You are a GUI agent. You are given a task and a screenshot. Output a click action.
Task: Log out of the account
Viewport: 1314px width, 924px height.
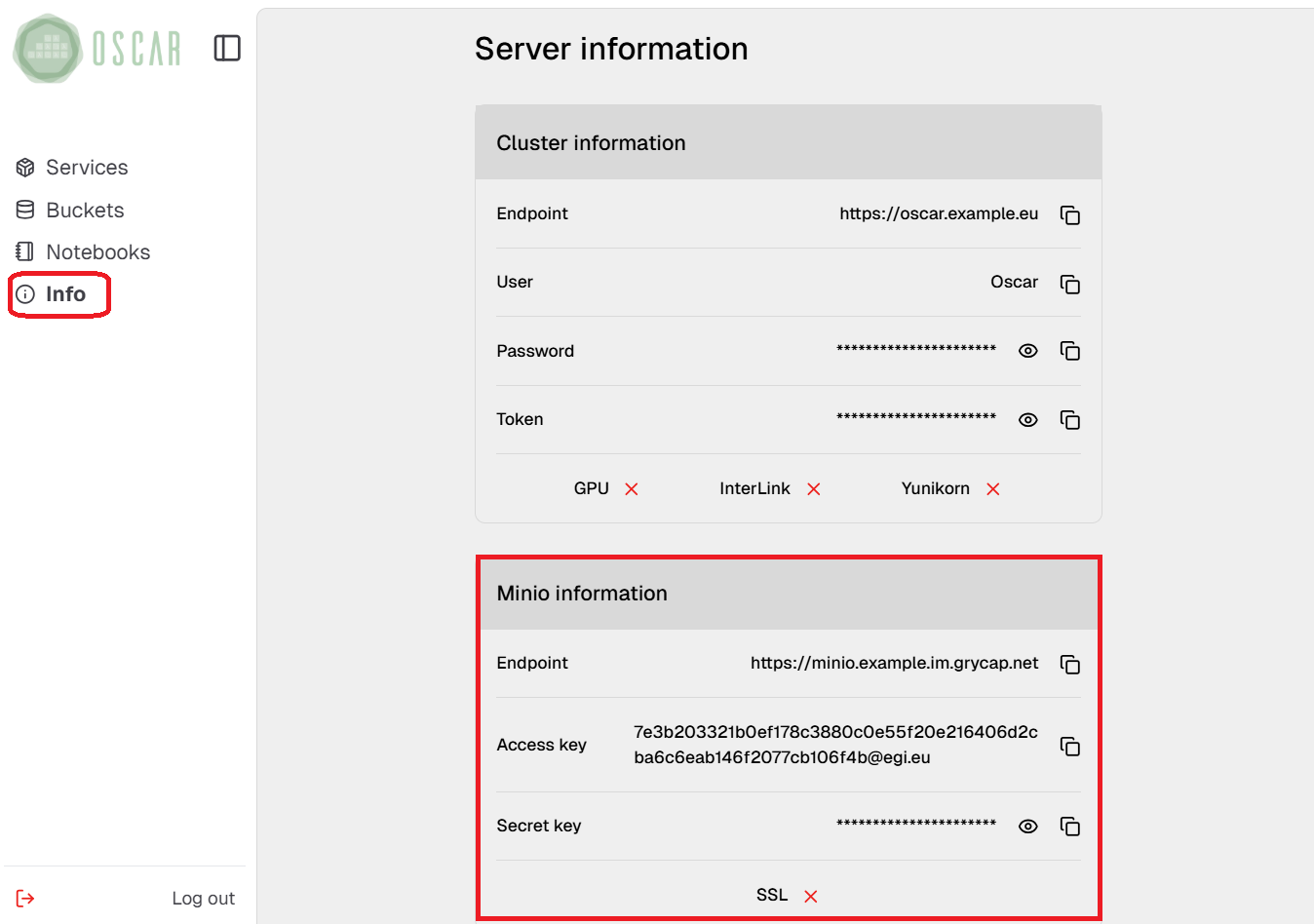[x=203, y=899]
